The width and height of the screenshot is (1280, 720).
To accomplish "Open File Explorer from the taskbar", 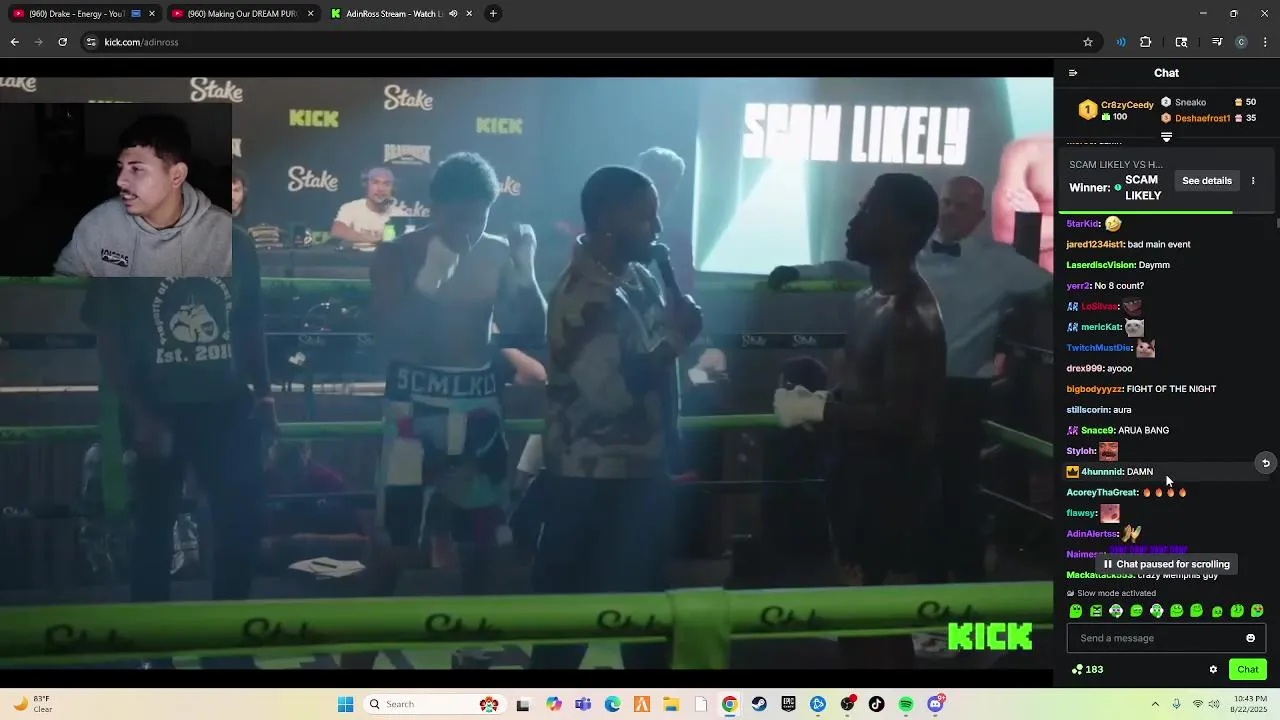I will 671,704.
